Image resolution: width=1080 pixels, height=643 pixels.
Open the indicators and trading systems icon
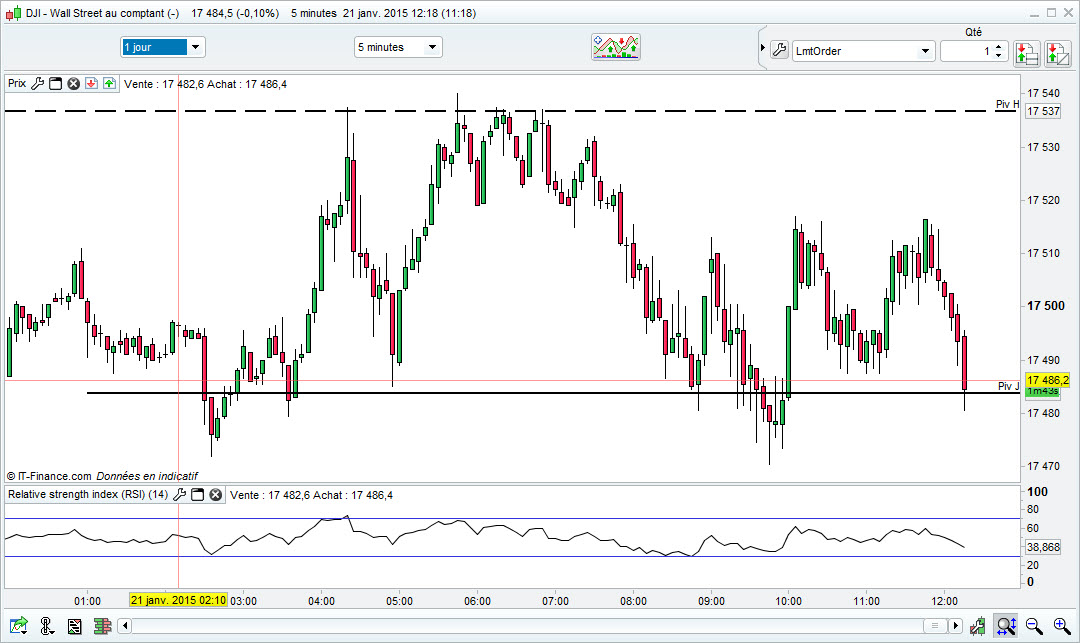pos(616,47)
